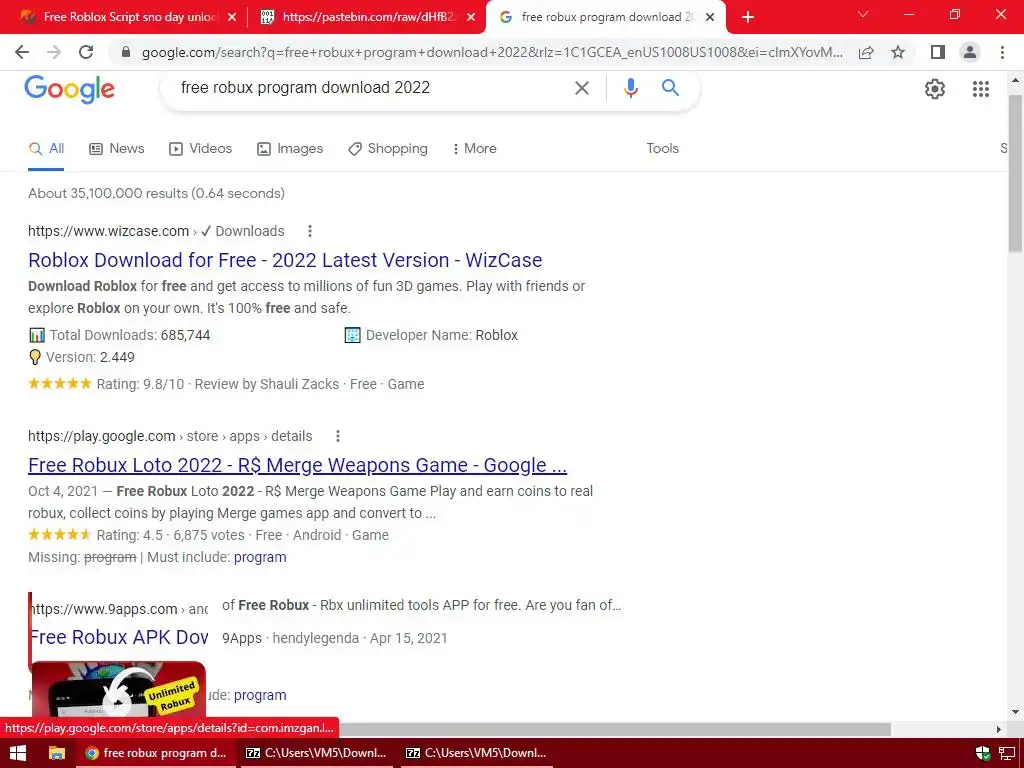This screenshot has width=1024, height=768.
Task: Open the Google apps grid
Action: point(980,89)
